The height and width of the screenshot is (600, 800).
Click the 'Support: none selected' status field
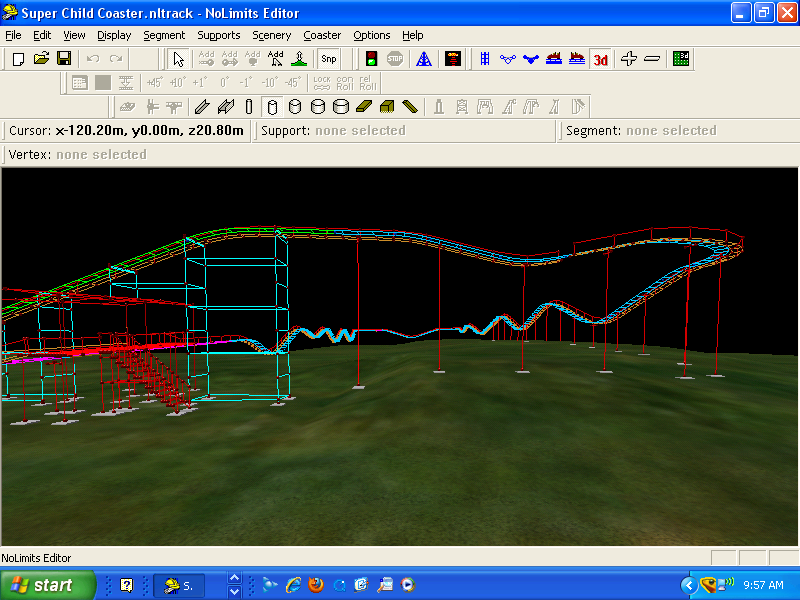click(405, 131)
